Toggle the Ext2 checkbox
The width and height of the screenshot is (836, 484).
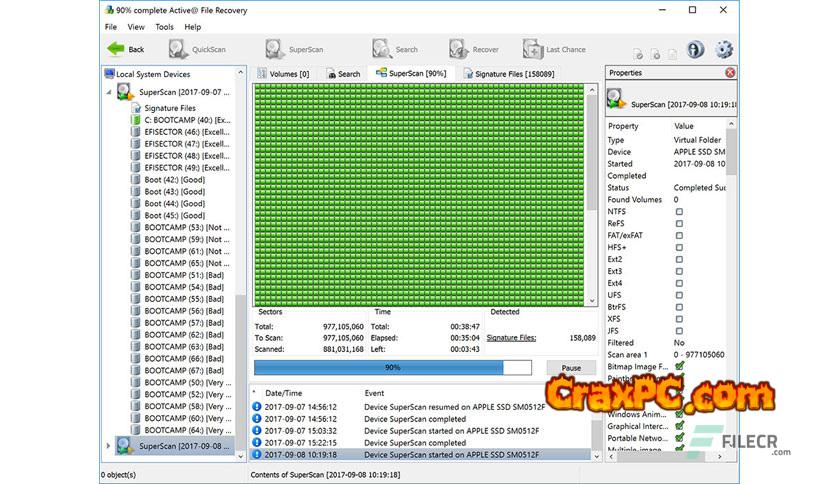coord(679,259)
